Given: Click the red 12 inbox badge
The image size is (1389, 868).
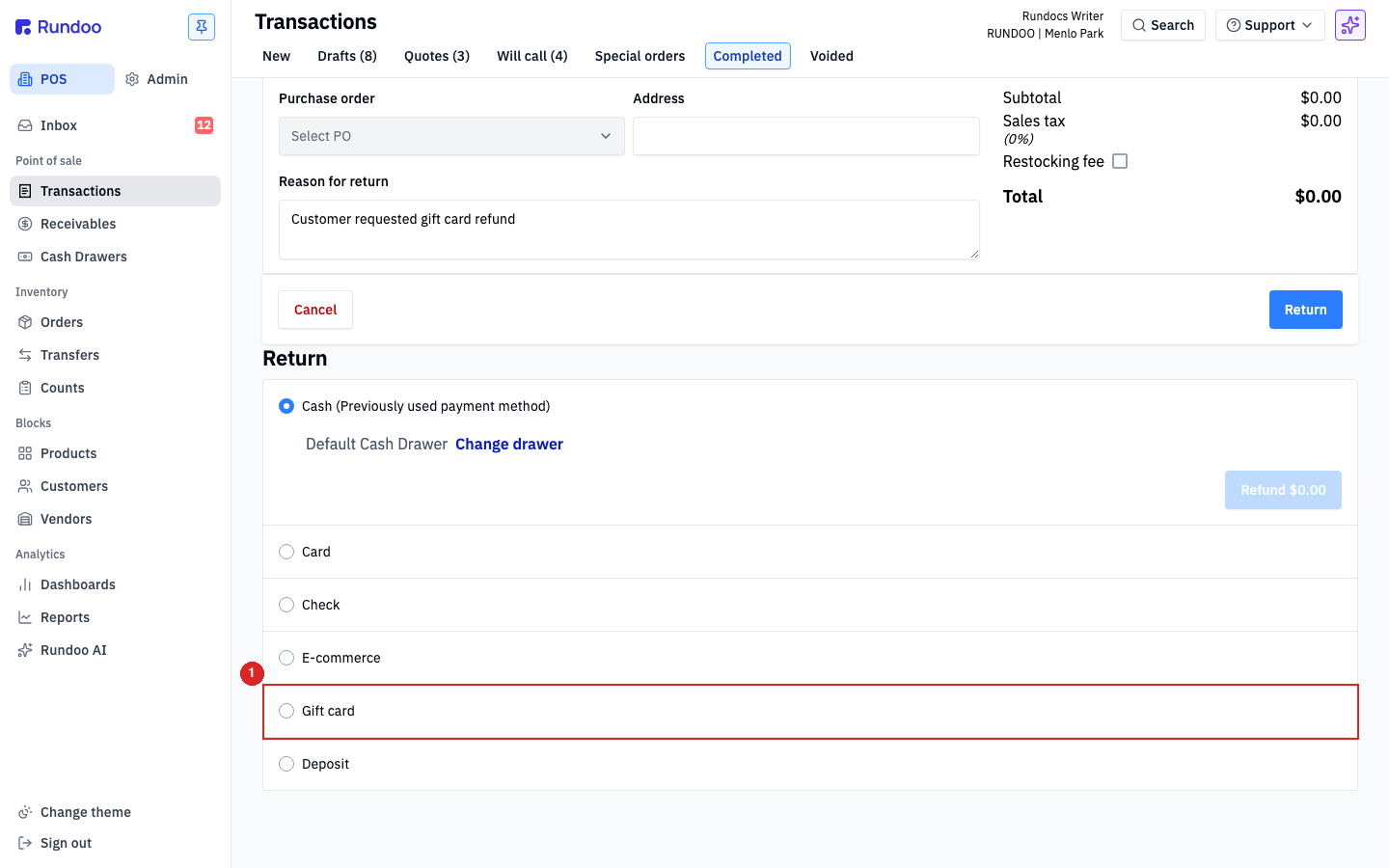Looking at the screenshot, I should coord(204,125).
